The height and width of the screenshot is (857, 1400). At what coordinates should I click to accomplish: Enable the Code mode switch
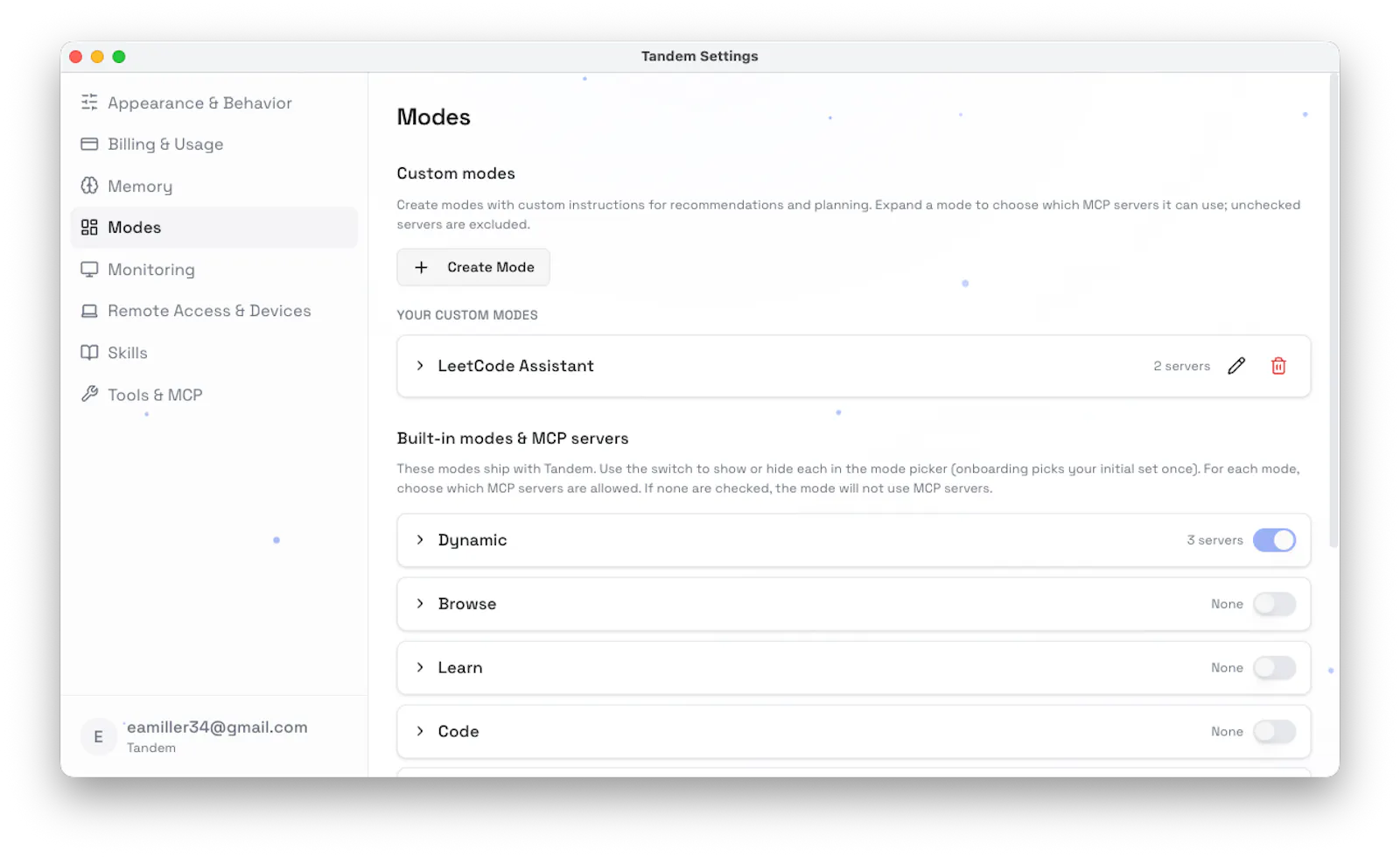click(x=1274, y=732)
